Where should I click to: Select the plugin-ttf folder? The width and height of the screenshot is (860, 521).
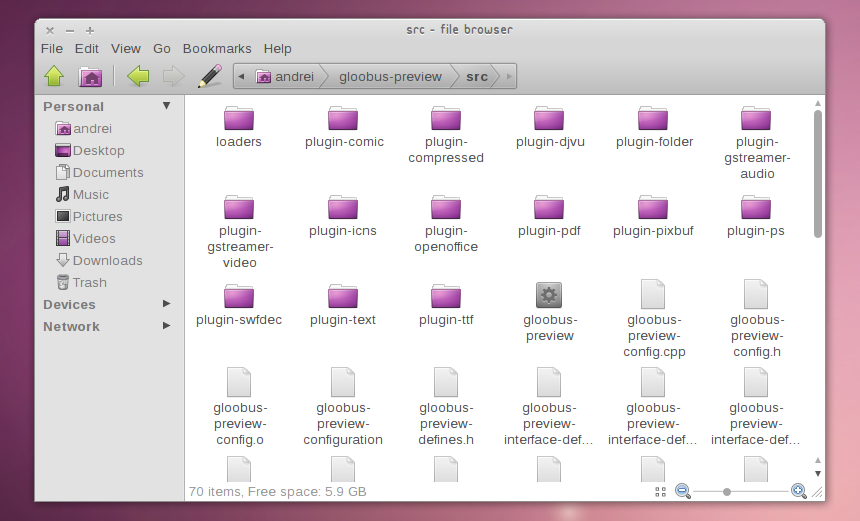[446, 305]
